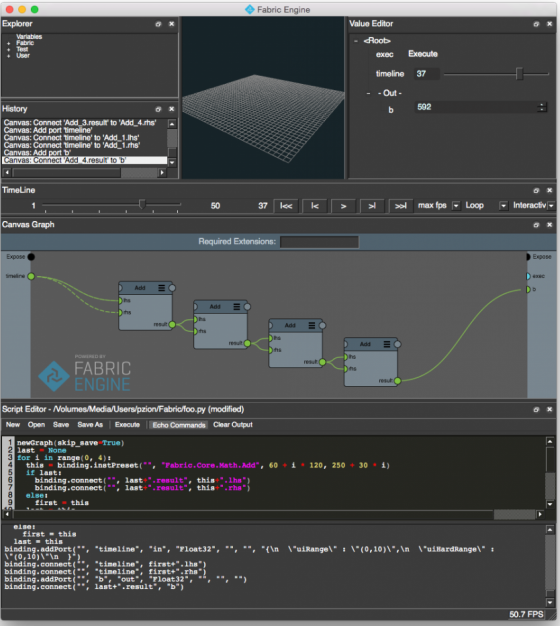Click Variables item in Explorer

click(x=29, y=37)
